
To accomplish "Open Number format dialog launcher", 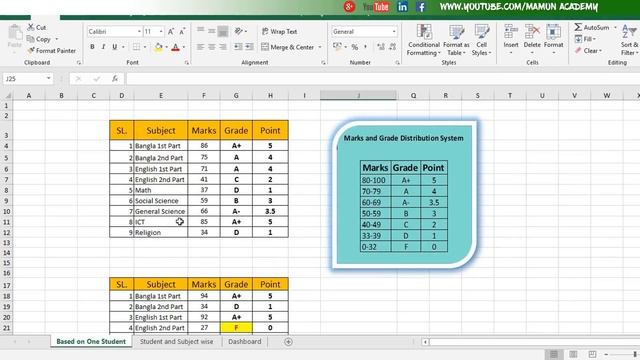I will [x=397, y=63].
